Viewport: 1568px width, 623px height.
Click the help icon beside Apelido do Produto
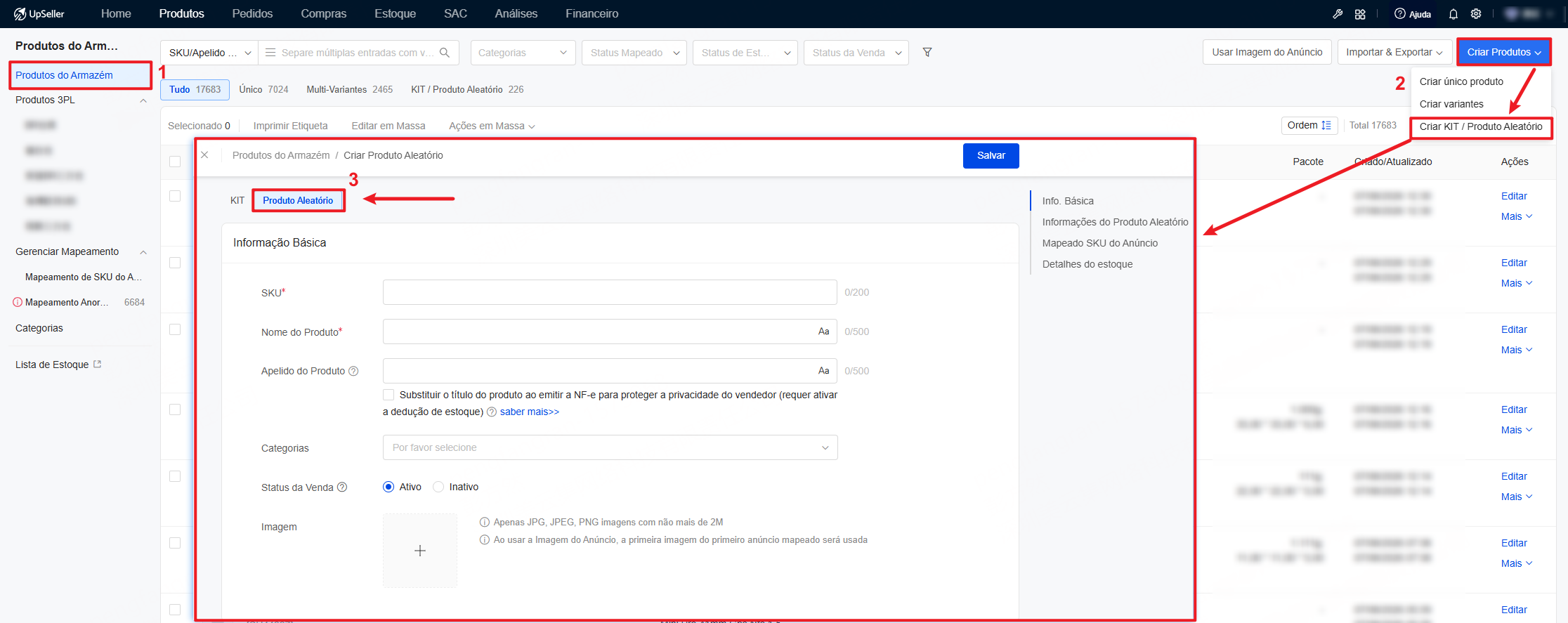354,371
